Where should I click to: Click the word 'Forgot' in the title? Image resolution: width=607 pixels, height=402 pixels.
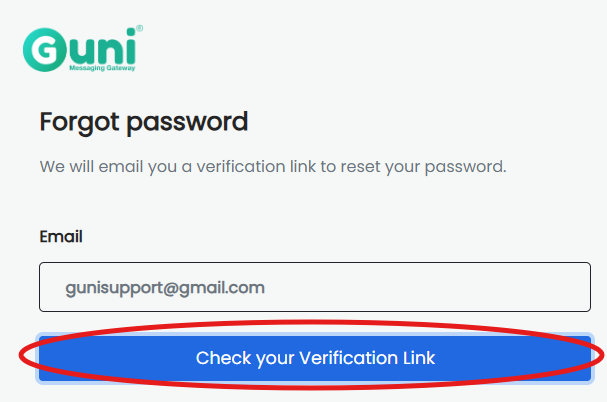(x=79, y=122)
